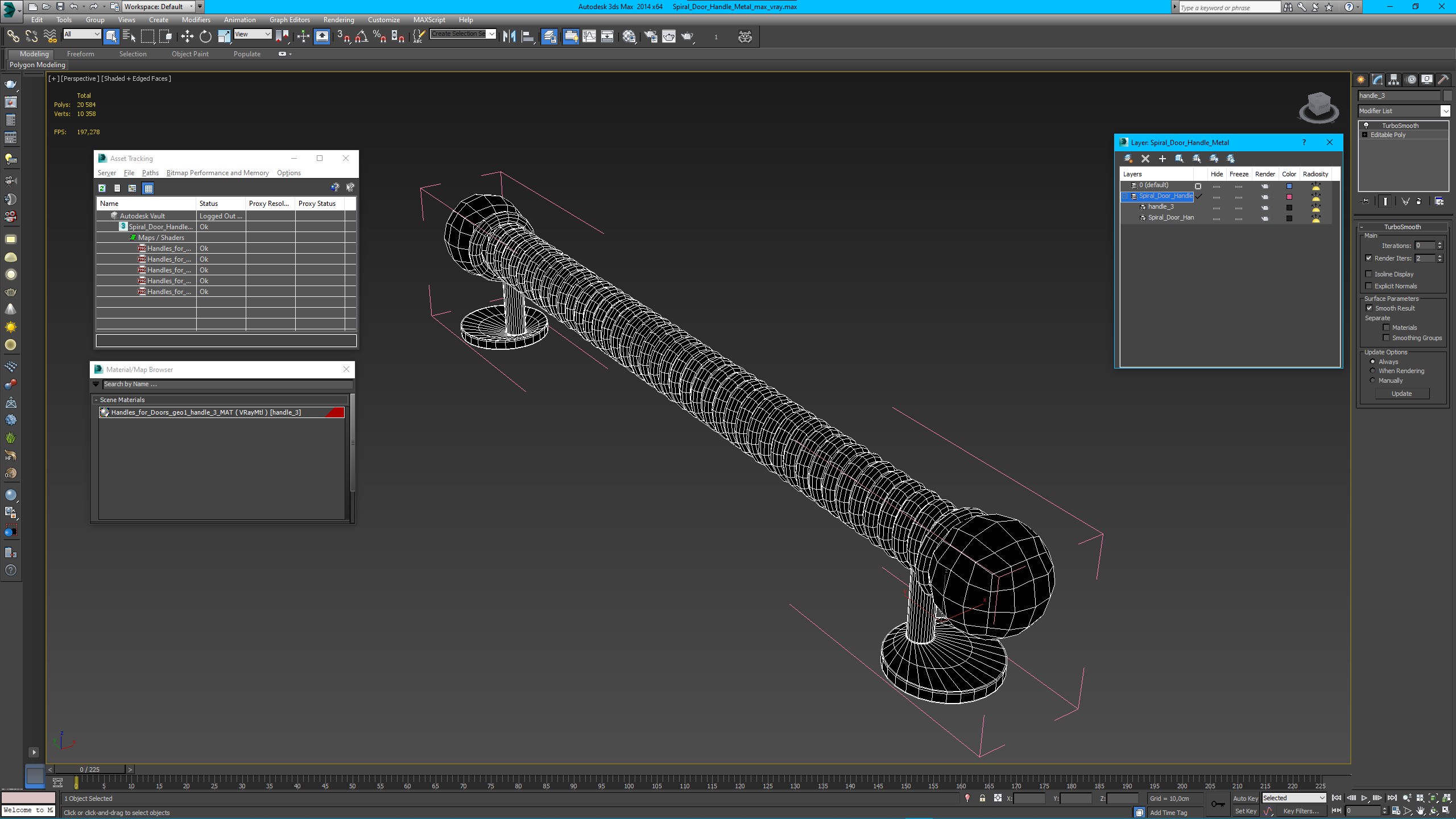Toggle Render Iters checkbox
The image size is (1456, 819).
point(1369,258)
